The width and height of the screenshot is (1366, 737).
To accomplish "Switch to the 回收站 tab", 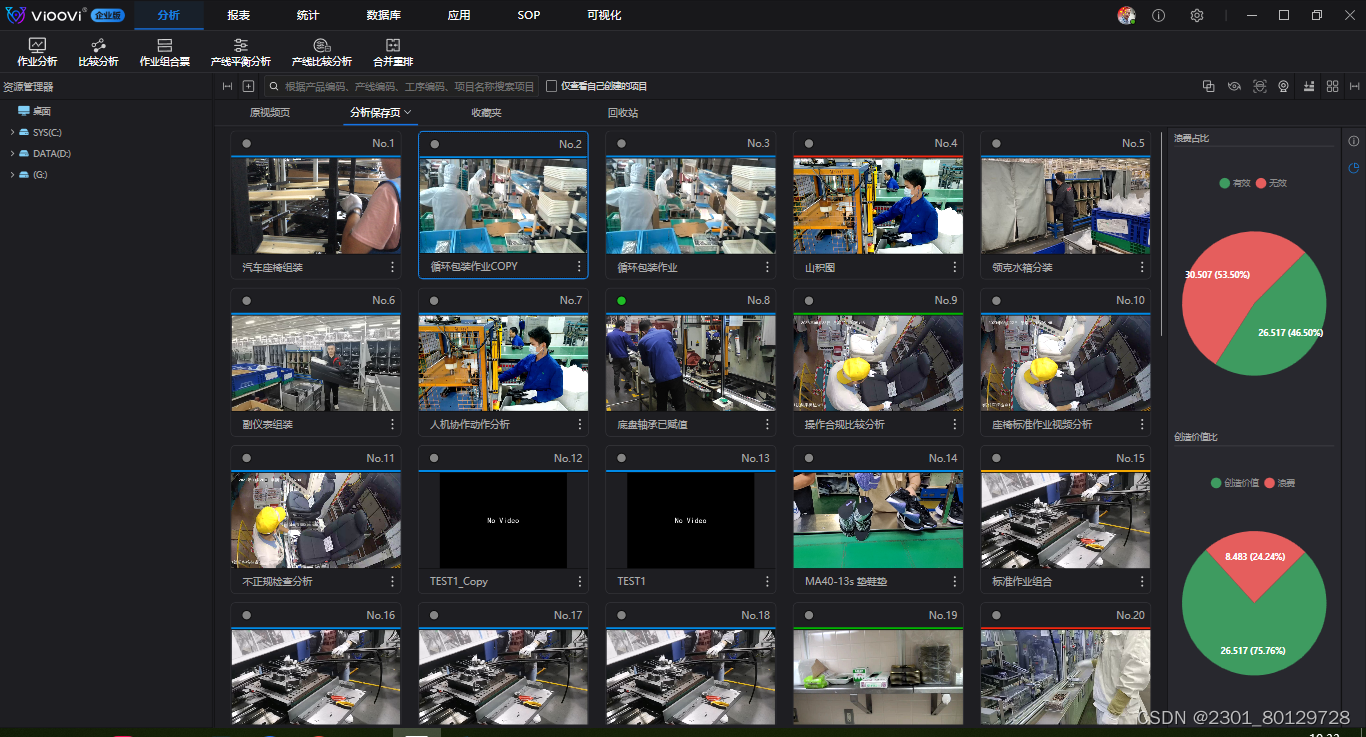I will click(x=623, y=113).
